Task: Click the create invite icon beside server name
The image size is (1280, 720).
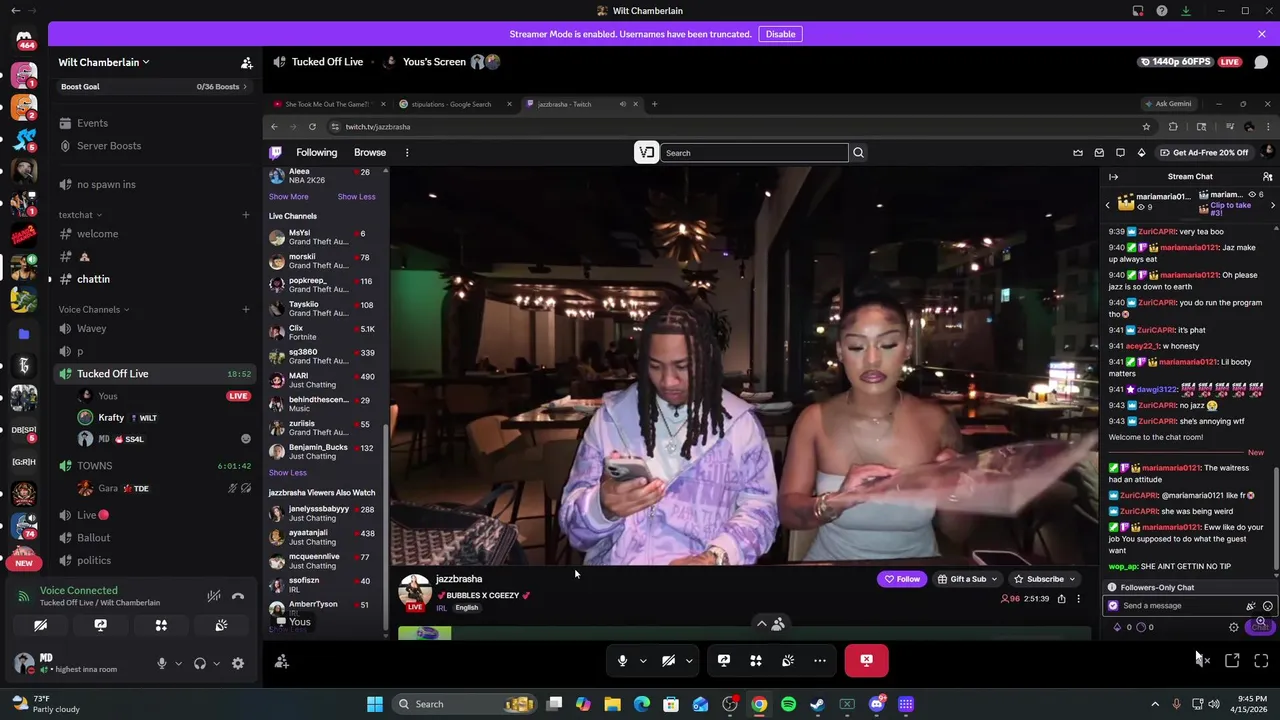Action: 247,62
